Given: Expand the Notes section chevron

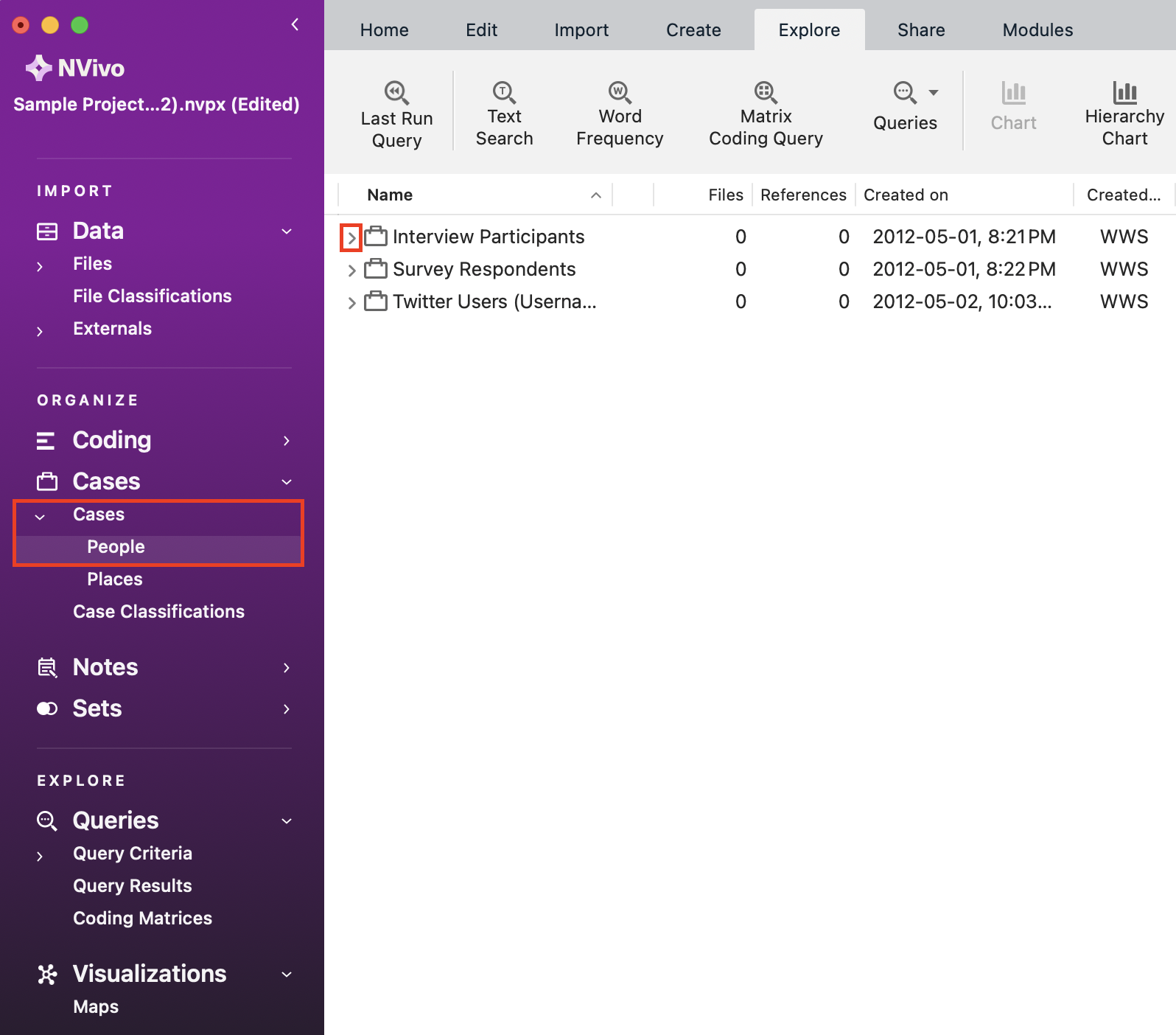Looking at the screenshot, I should pos(287,668).
